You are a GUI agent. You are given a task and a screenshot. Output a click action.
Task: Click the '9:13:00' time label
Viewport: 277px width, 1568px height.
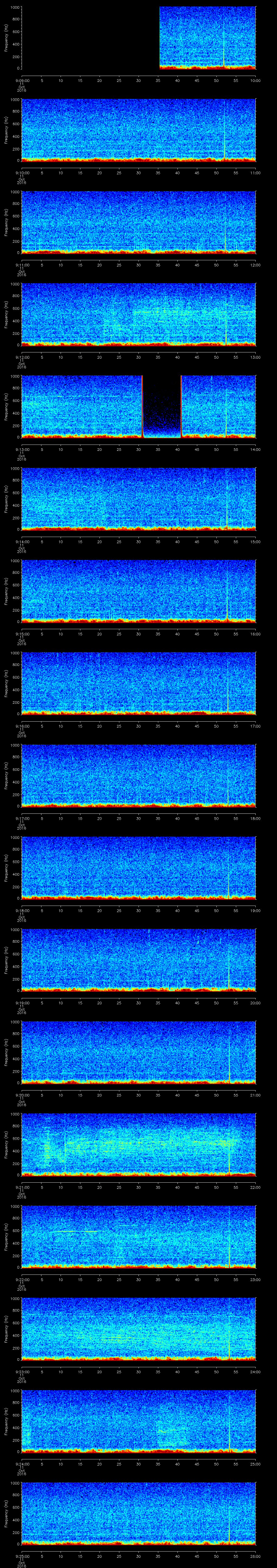pos(22,449)
